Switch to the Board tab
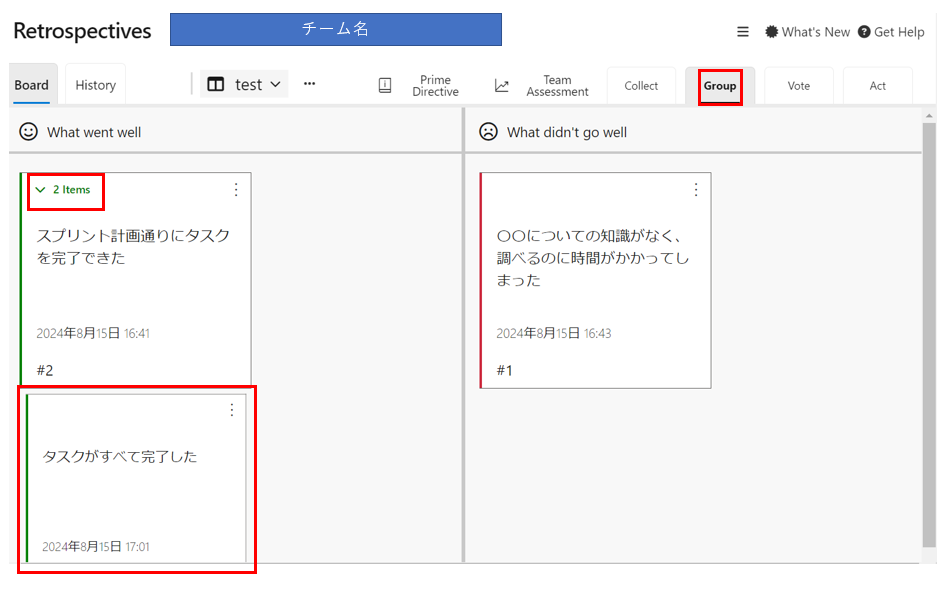 click(32, 85)
